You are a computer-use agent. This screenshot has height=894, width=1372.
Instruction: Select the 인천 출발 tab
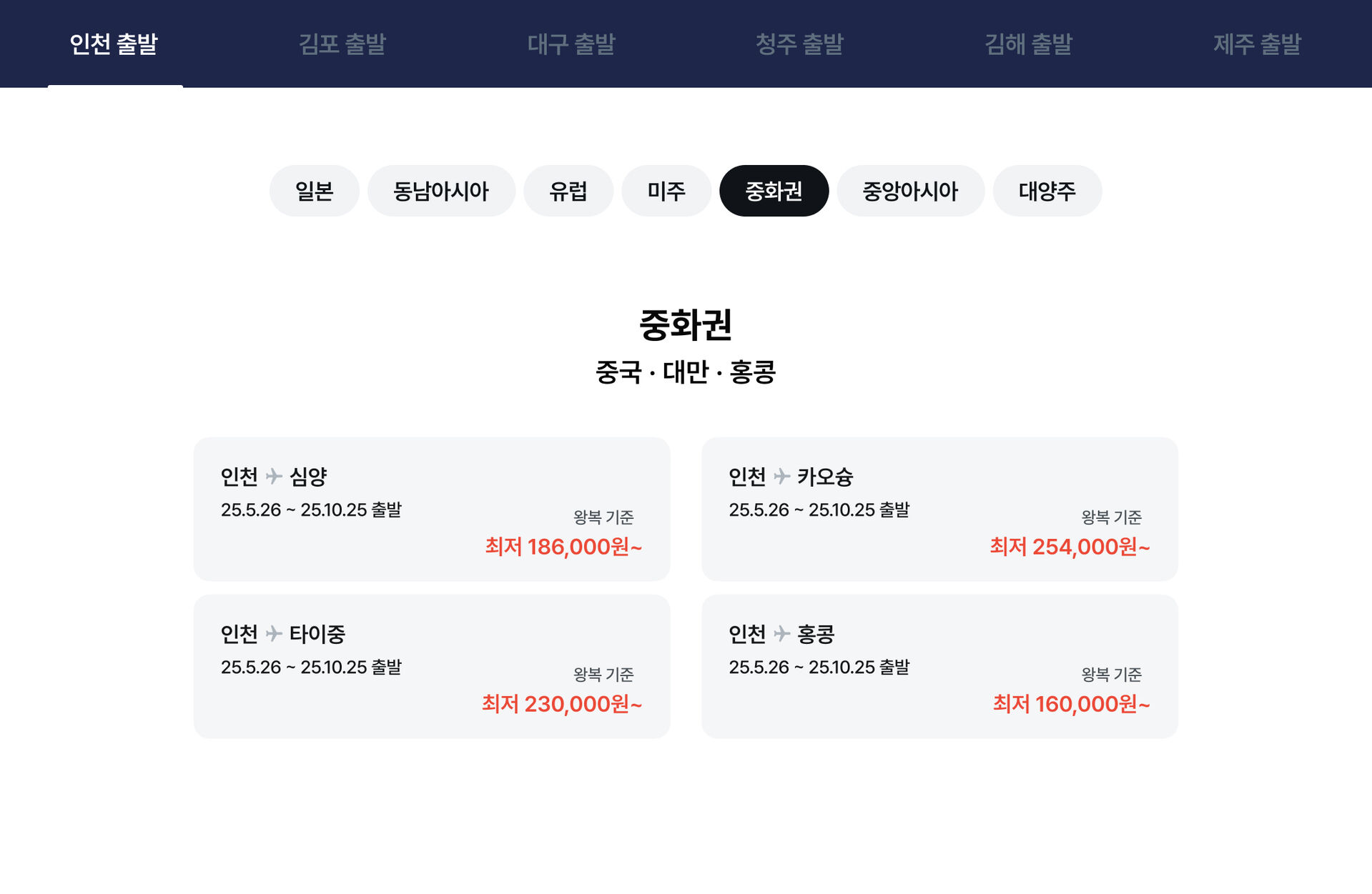coord(114,44)
